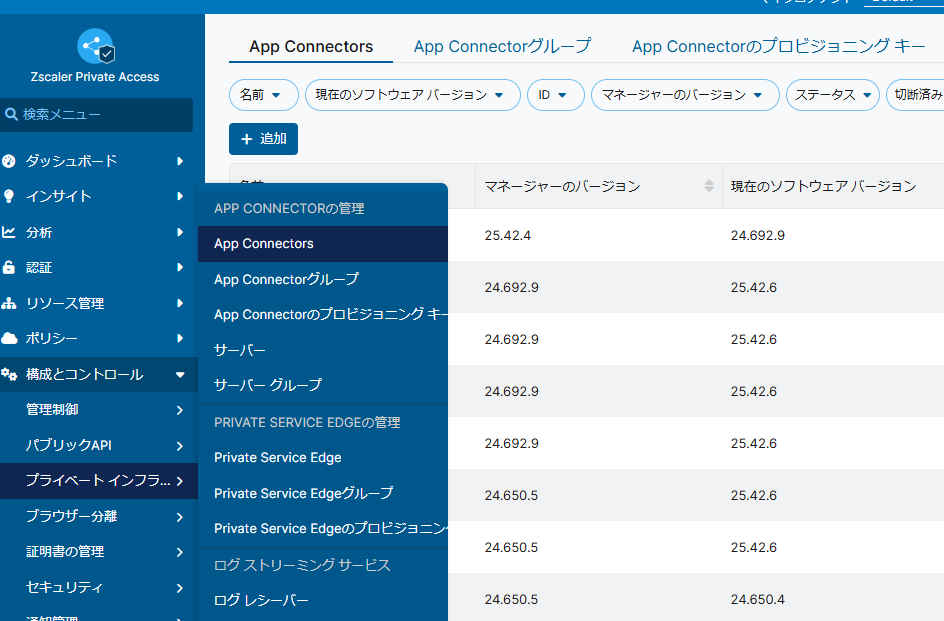Select Private Service Edgeのプロビジョニング in flyout
This screenshot has height=621, width=944.
(x=323, y=528)
